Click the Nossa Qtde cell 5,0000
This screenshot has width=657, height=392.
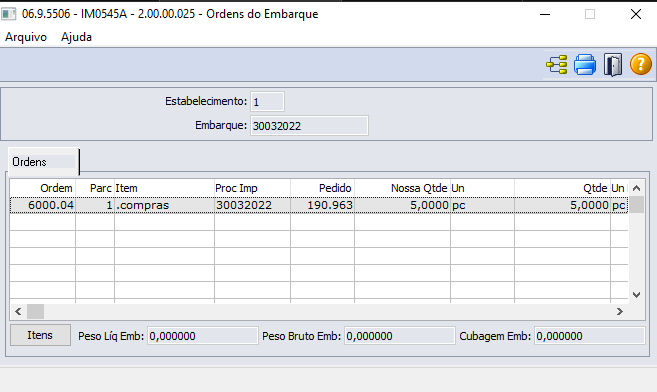tap(402, 205)
